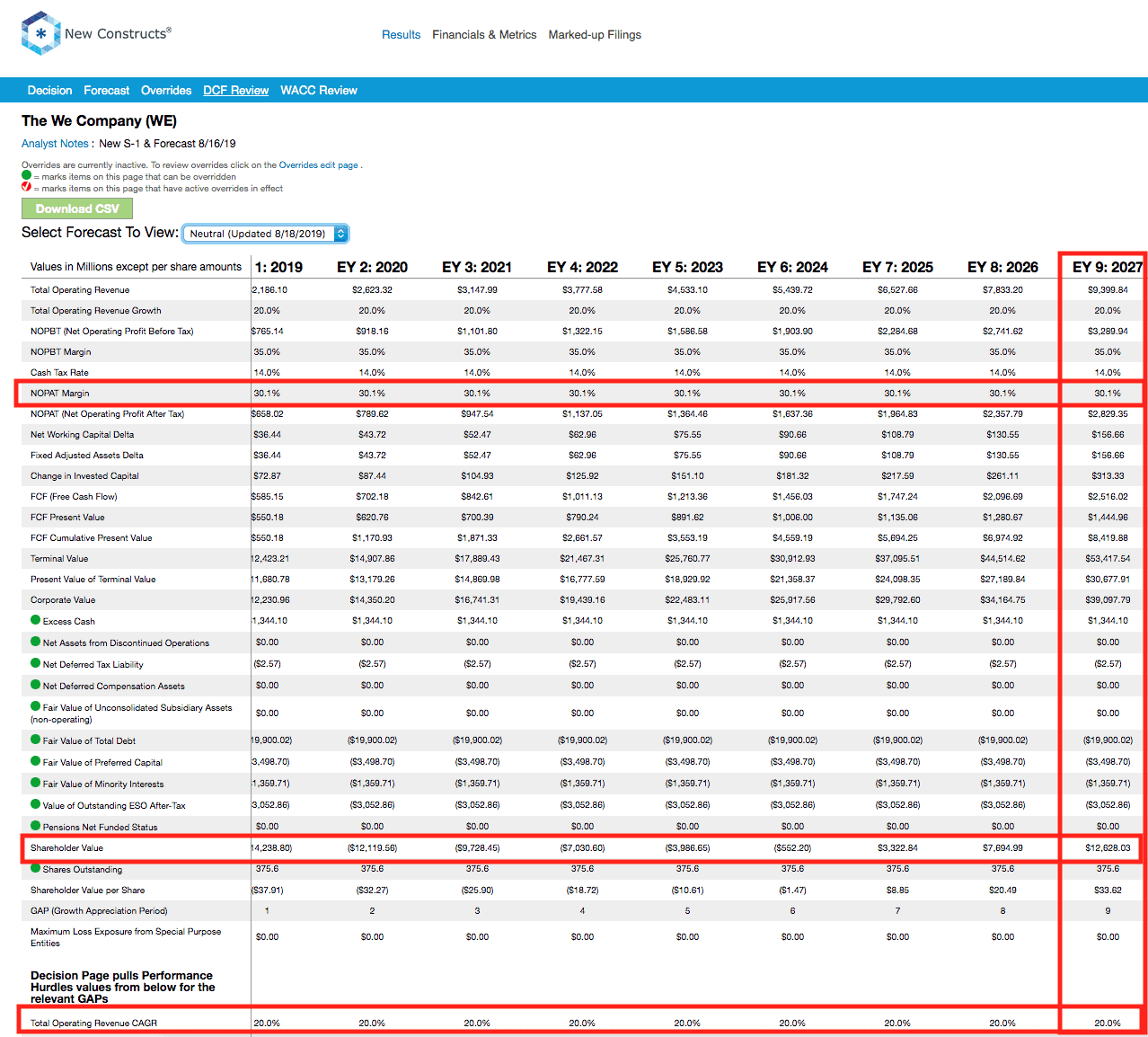The width and height of the screenshot is (1148, 1037).
Task: Click green override dot beside Excess Cash
Action: coord(36,620)
